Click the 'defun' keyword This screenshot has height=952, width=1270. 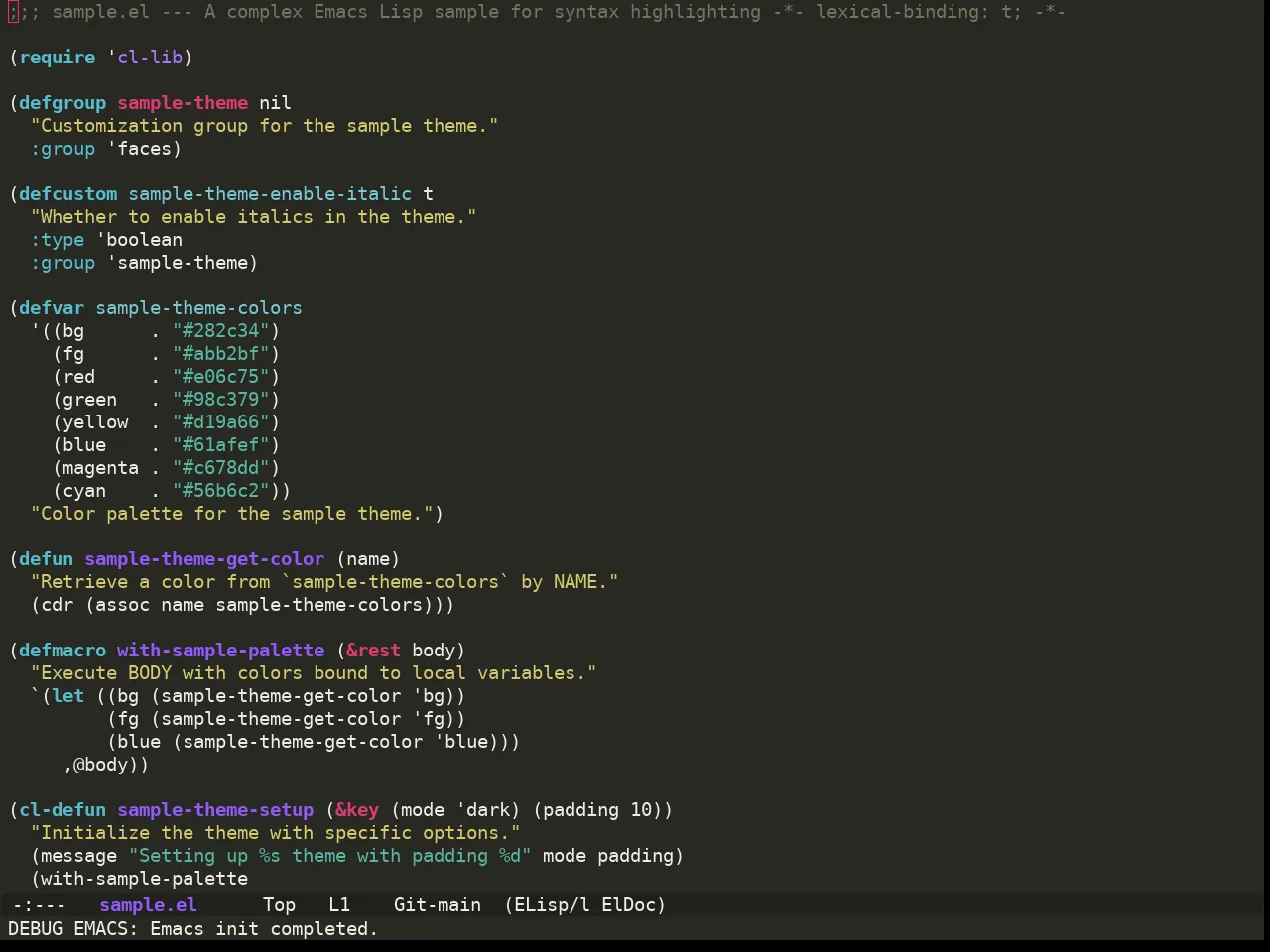pyautogui.click(x=47, y=559)
